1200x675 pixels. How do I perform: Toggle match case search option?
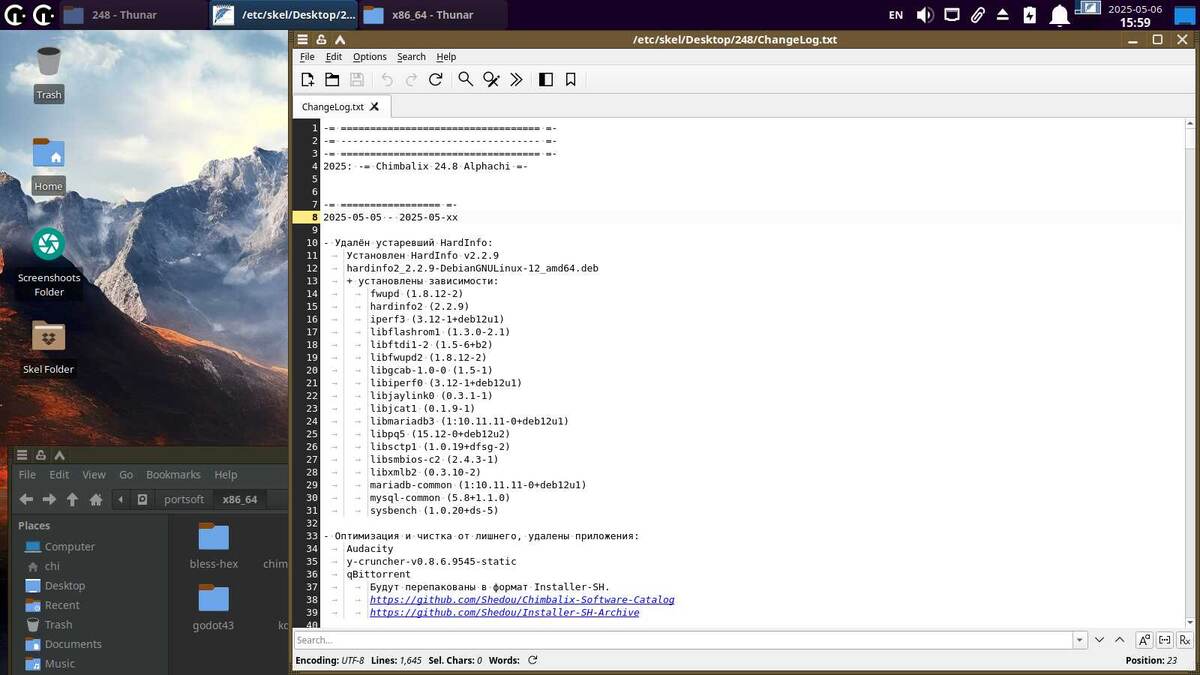(x=1145, y=640)
